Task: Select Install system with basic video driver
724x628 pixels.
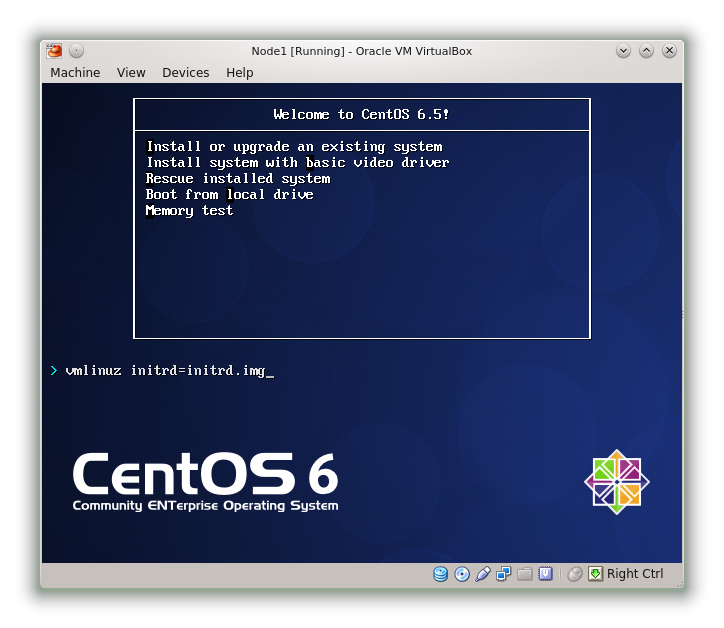Action: [x=297, y=163]
